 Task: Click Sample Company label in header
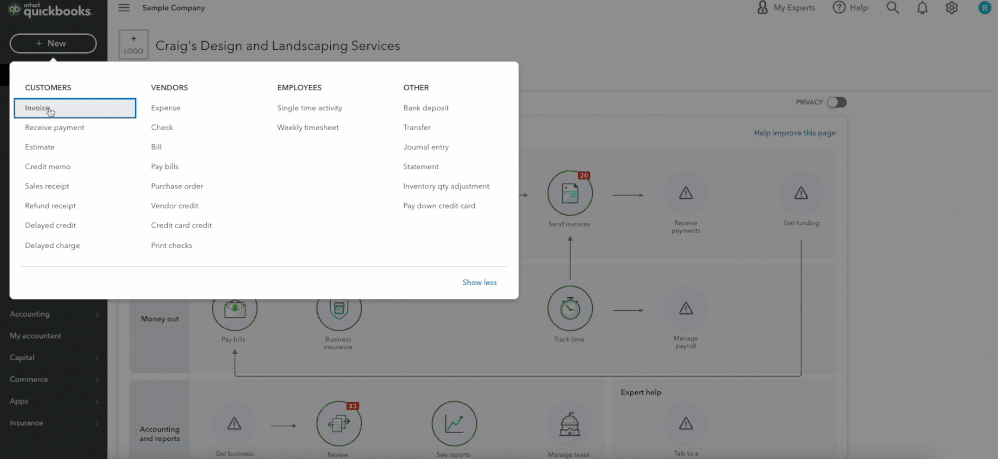[x=174, y=8]
